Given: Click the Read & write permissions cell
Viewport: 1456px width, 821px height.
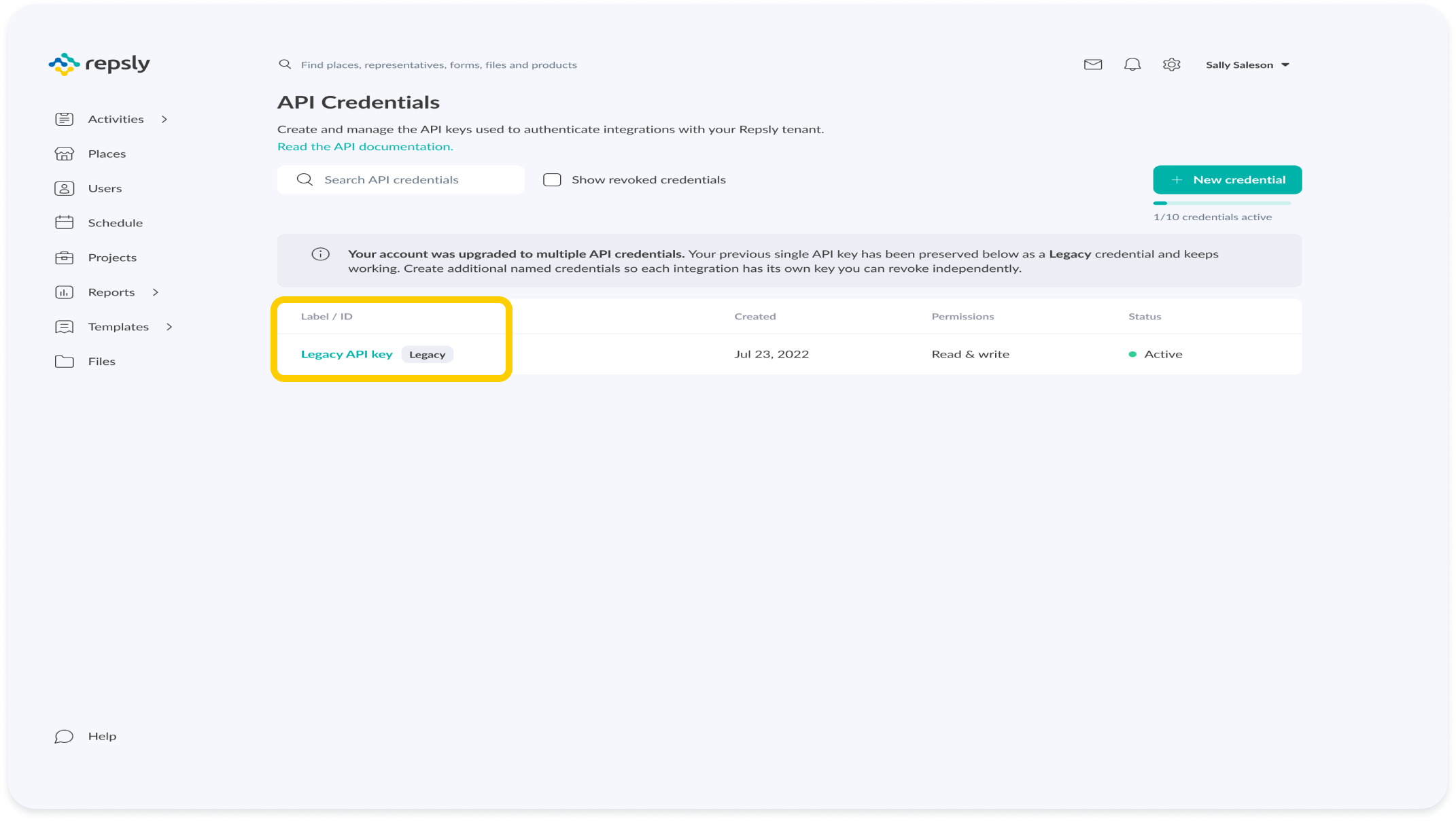Looking at the screenshot, I should tap(970, 354).
